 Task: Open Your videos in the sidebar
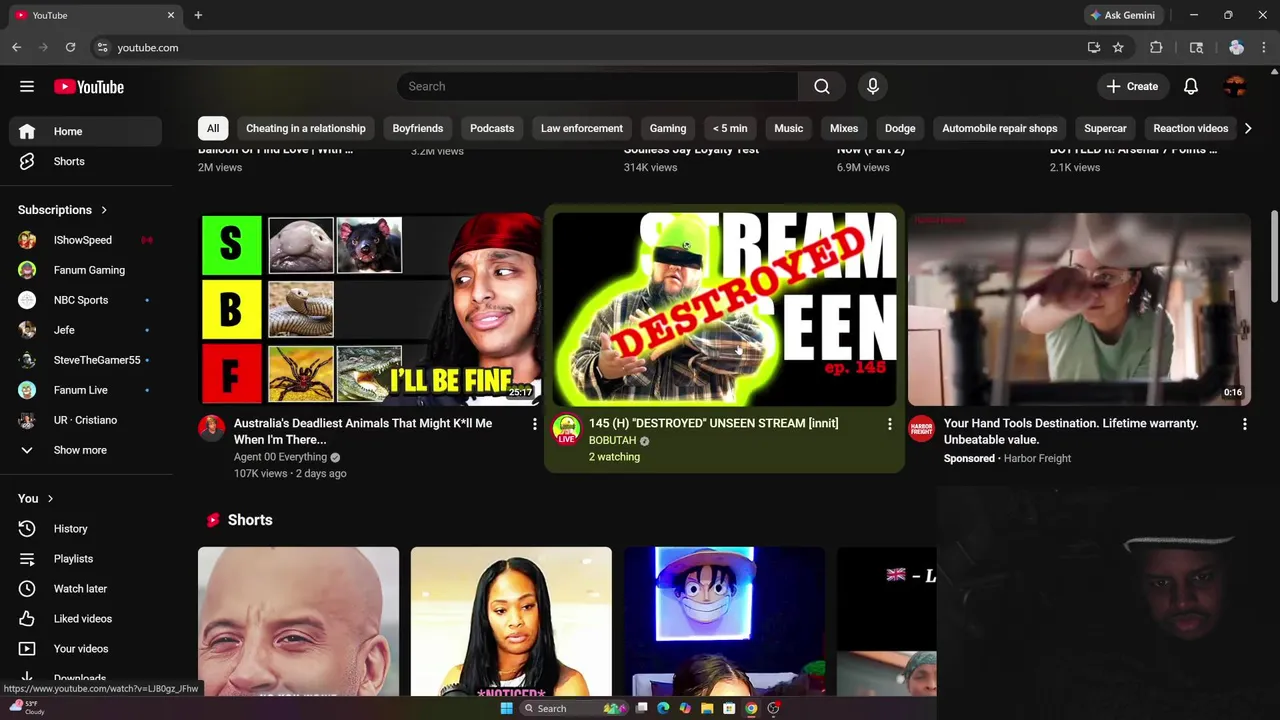(86, 649)
